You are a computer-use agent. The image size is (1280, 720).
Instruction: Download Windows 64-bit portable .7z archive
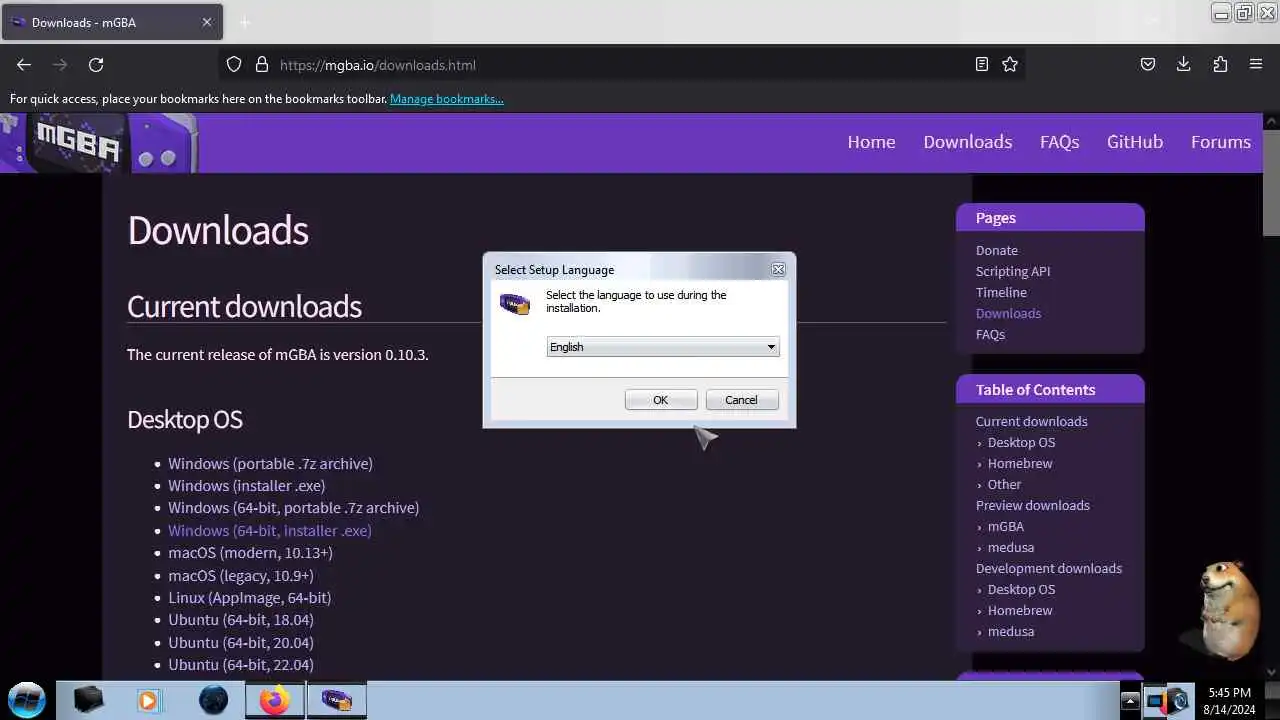click(293, 507)
